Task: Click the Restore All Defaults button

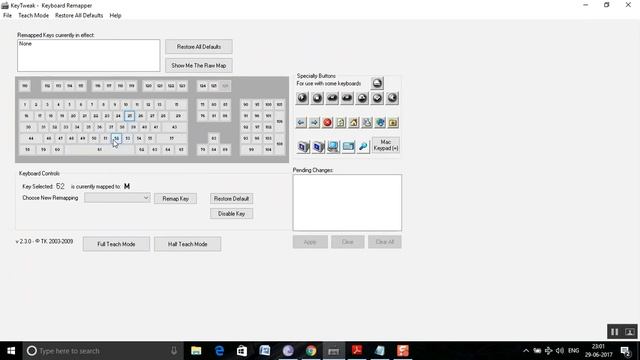Action: [199, 47]
